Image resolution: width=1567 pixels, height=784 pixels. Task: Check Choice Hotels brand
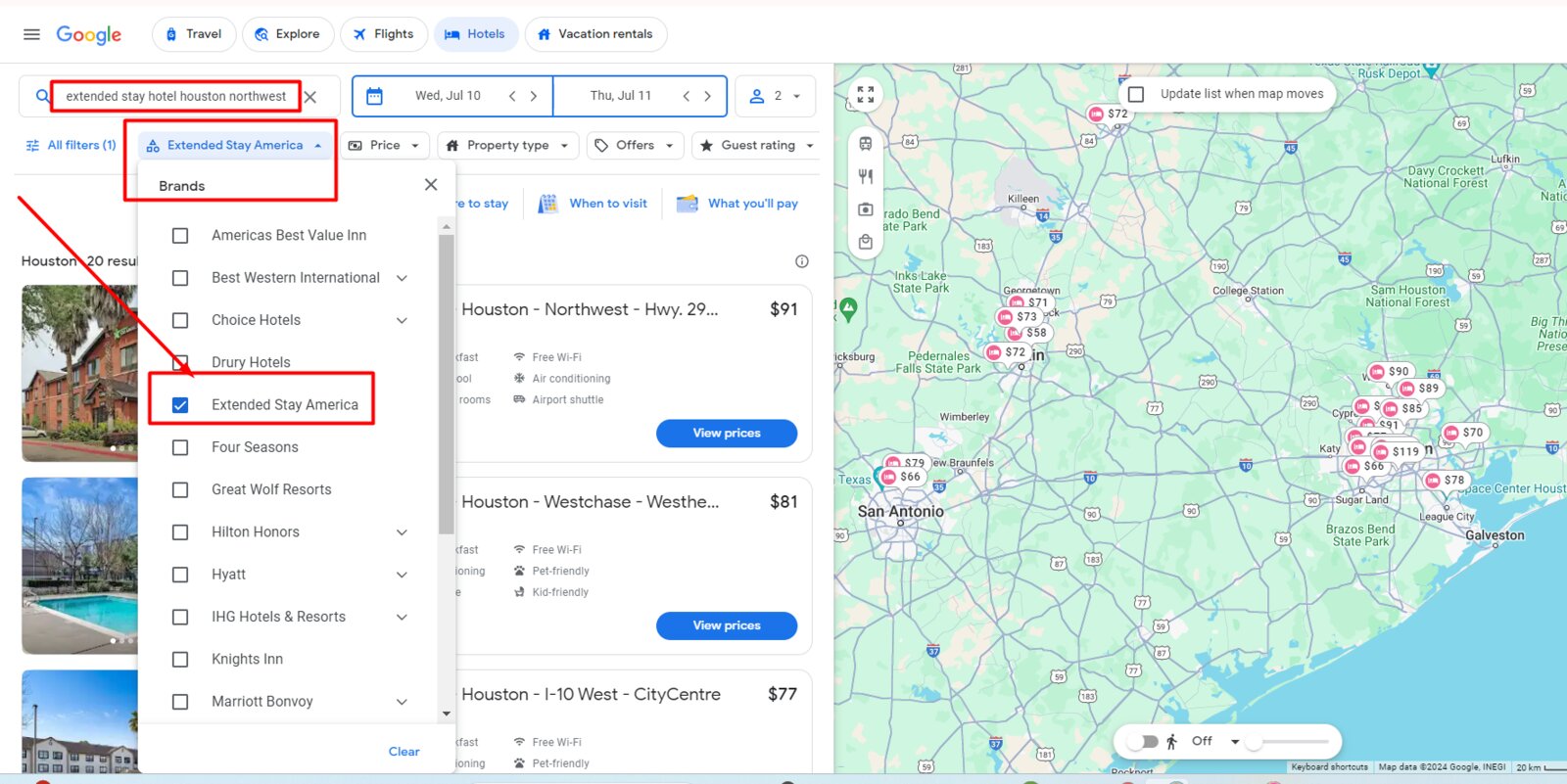point(180,320)
